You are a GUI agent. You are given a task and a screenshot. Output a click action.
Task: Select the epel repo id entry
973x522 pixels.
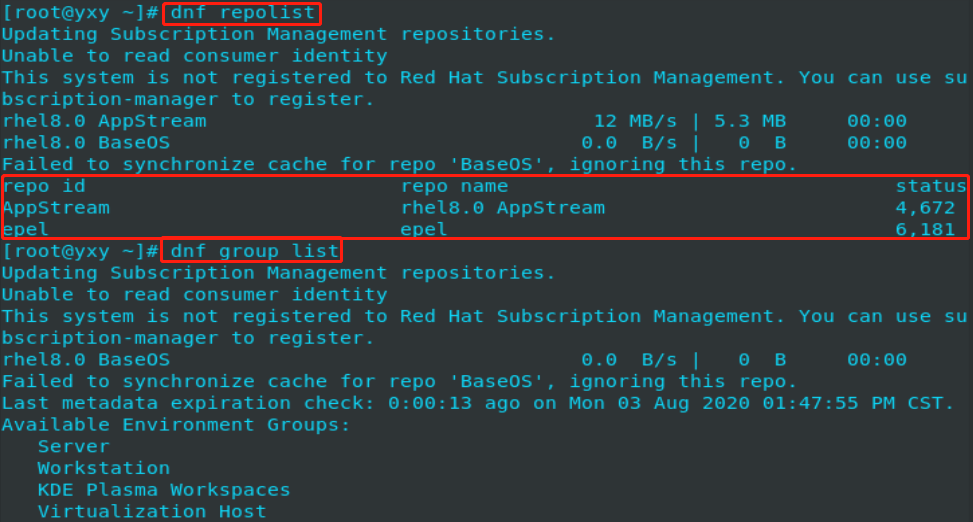(x=25, y=230)
